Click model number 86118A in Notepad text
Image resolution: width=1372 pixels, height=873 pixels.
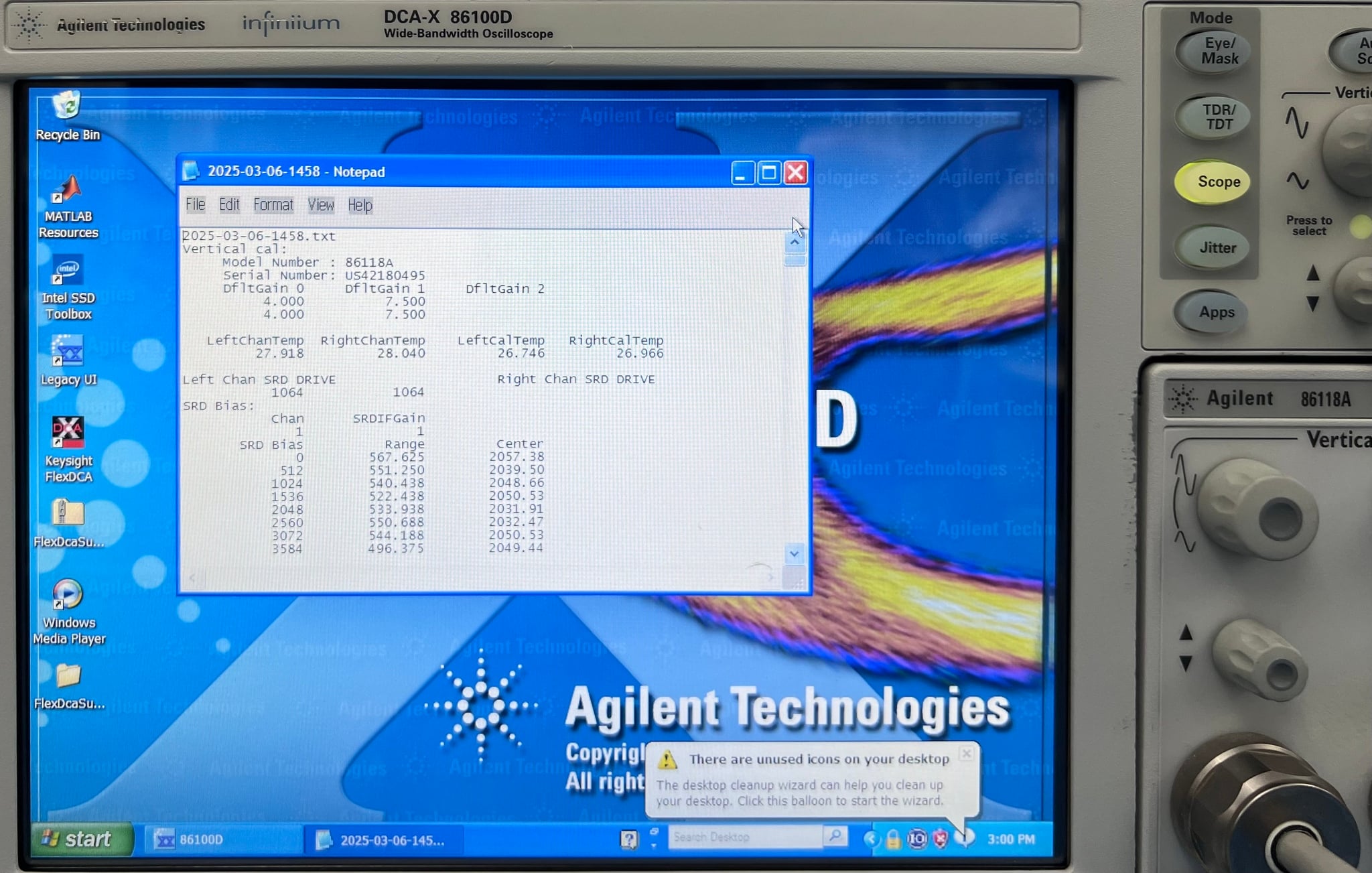pyautogui.click(x=369, y=263)
